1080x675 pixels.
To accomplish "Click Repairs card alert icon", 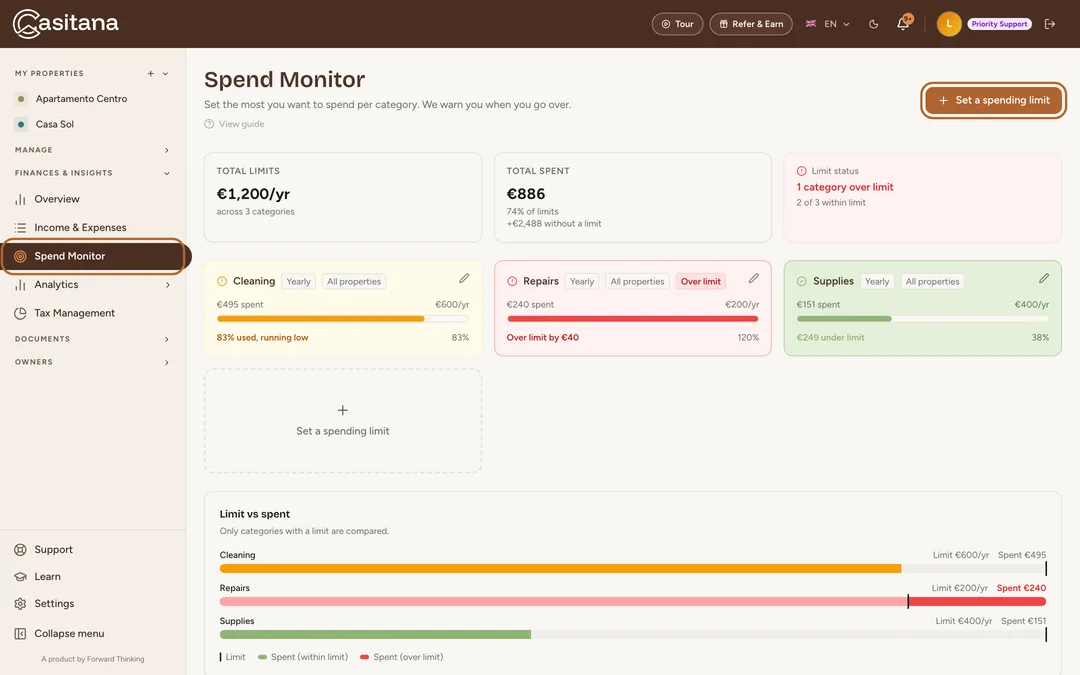I will (x=512, y=281).
